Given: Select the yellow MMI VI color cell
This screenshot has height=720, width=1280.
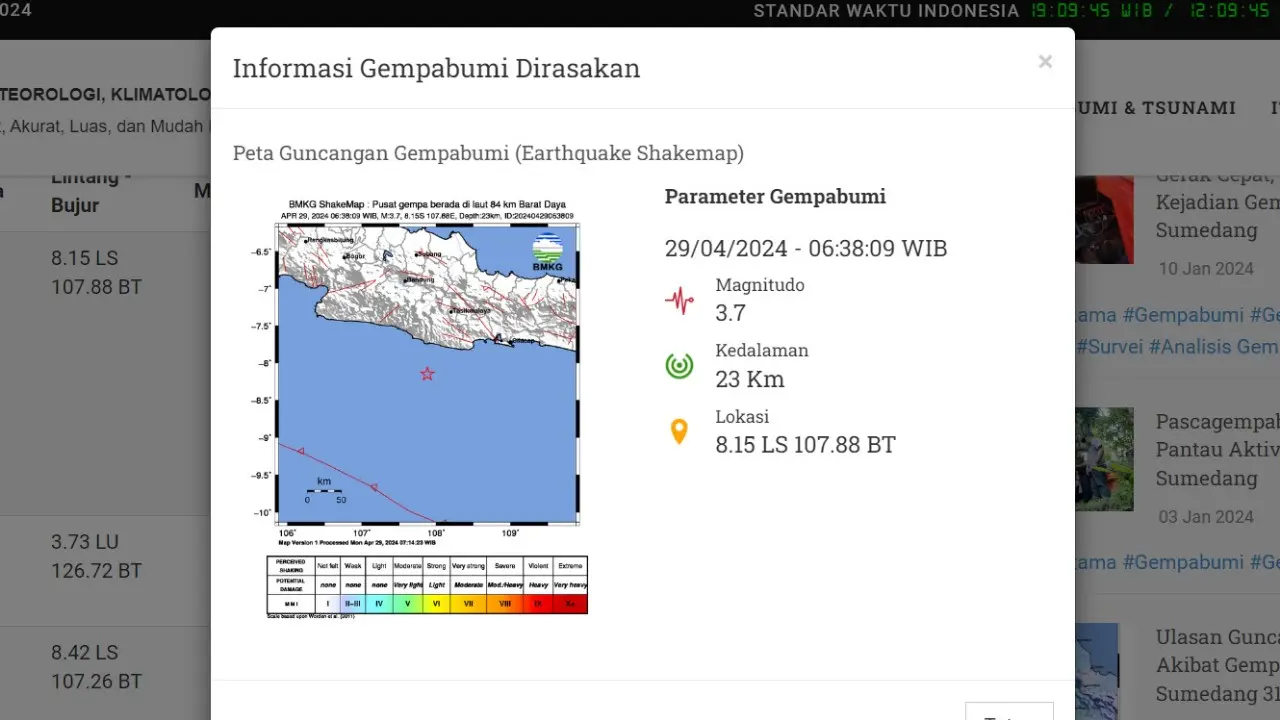Looking at the screenshot, I should tap(436, 604).
